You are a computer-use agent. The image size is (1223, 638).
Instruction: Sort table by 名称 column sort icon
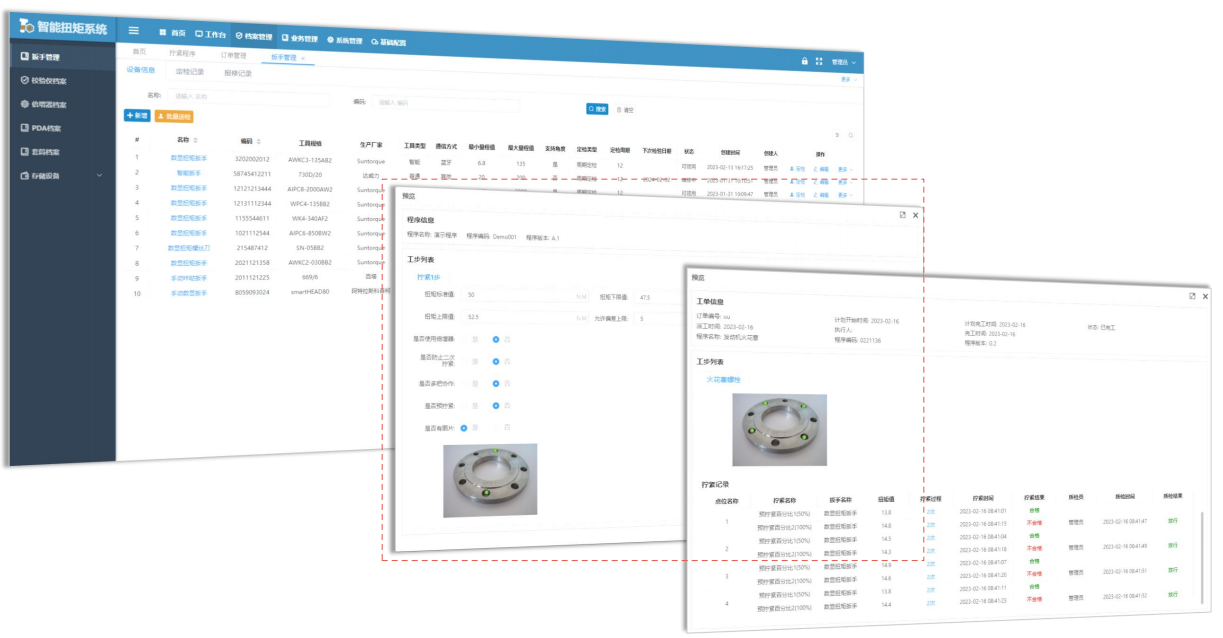(x=195, y=141)
